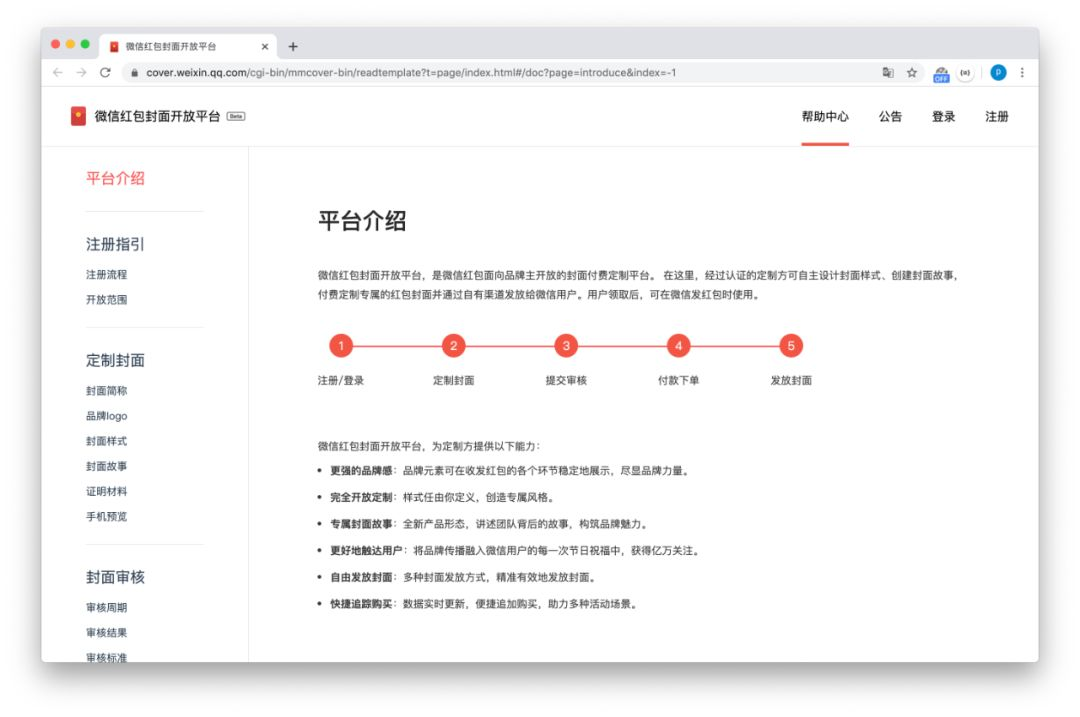
Task: Click step 3 circle for 提交审核
Action: click(x=566, y=346)
